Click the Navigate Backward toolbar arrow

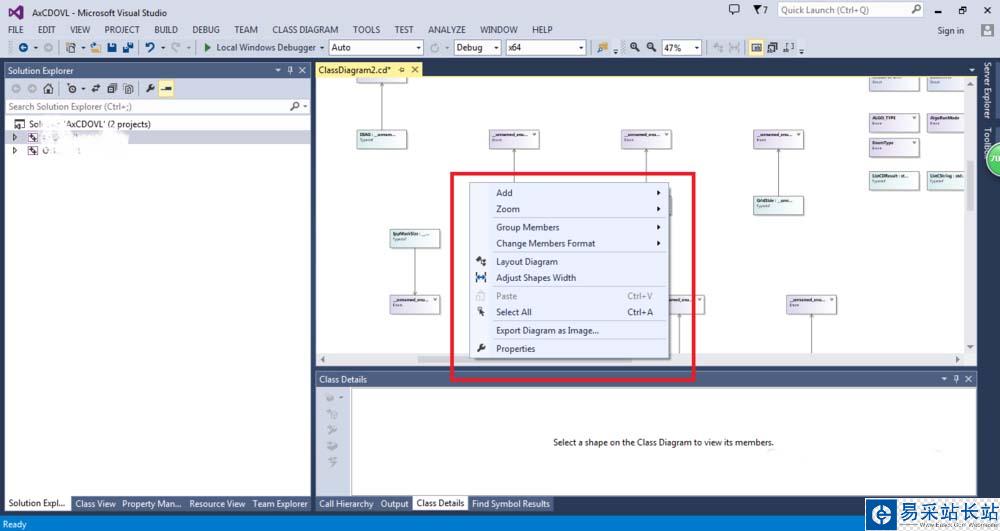coord(24,48)
